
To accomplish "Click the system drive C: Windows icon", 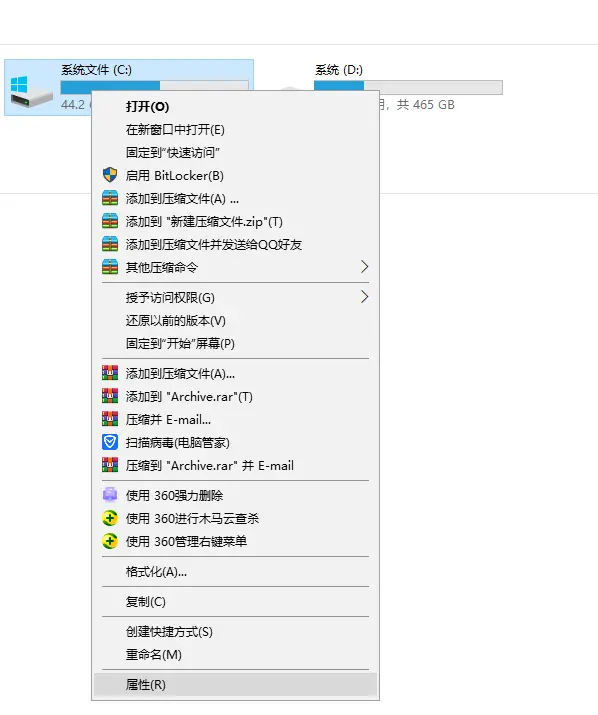I will (x=30, y=91).
